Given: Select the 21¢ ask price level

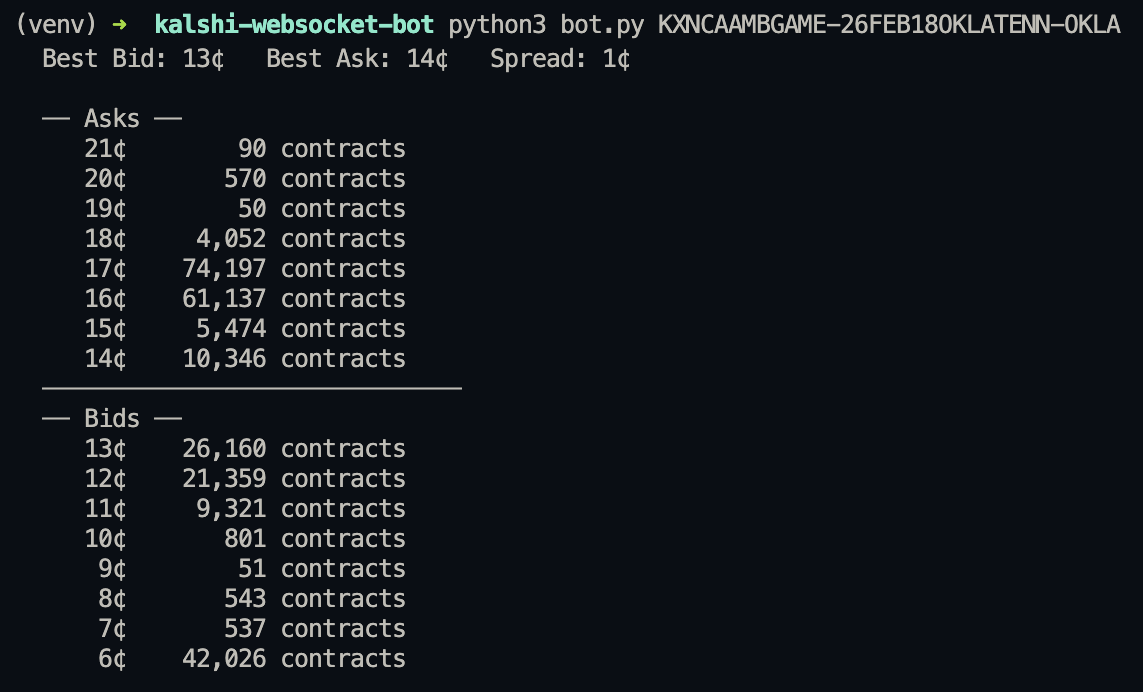Looking at the screenshot, I should tap(105, 148).
